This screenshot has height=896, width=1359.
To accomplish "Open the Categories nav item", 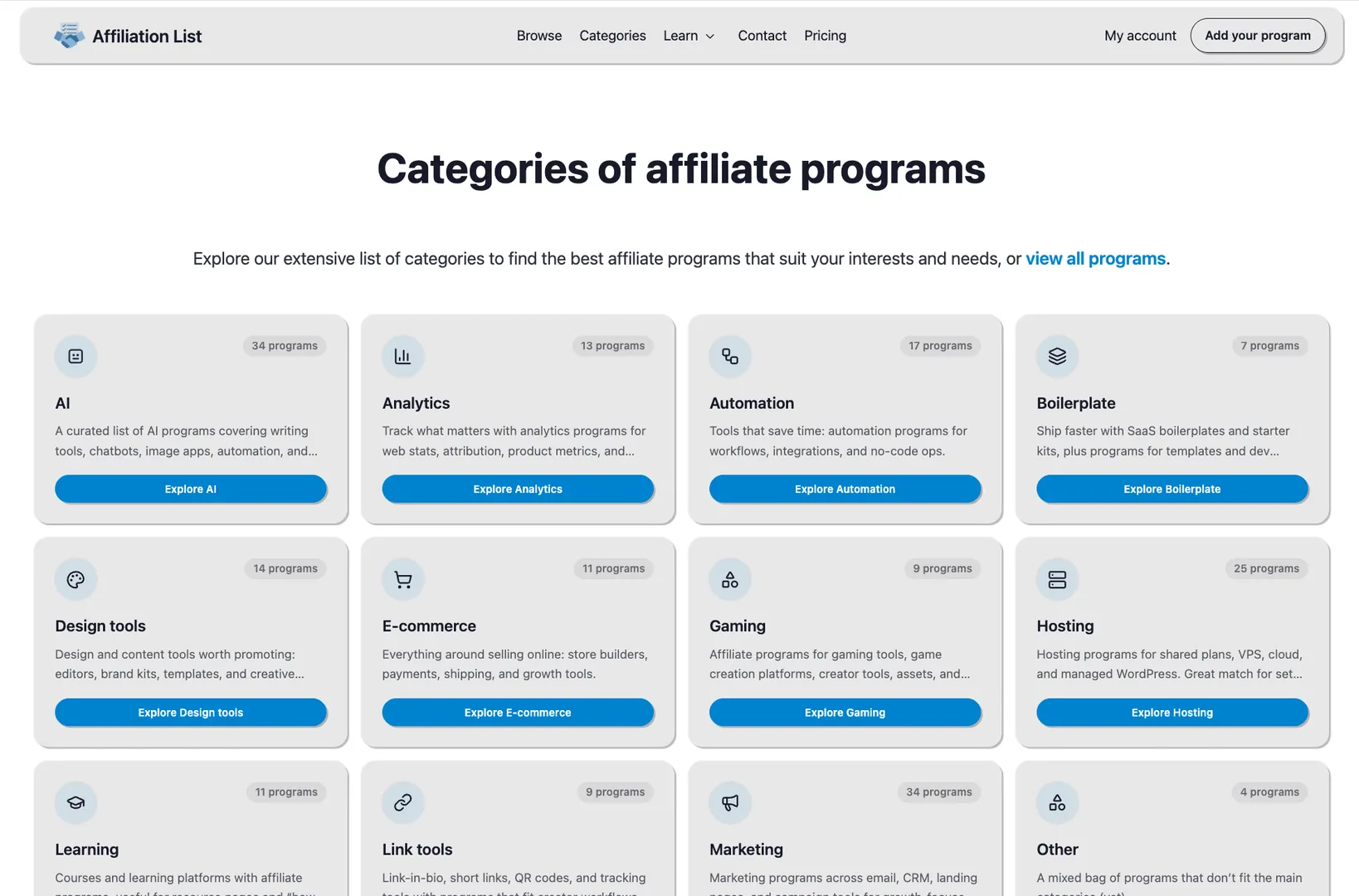I will tap(612, 36).
